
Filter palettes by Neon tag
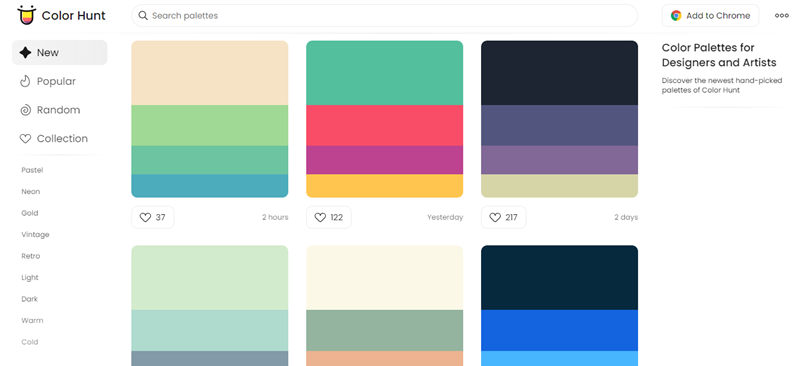[x=31, y=192]
